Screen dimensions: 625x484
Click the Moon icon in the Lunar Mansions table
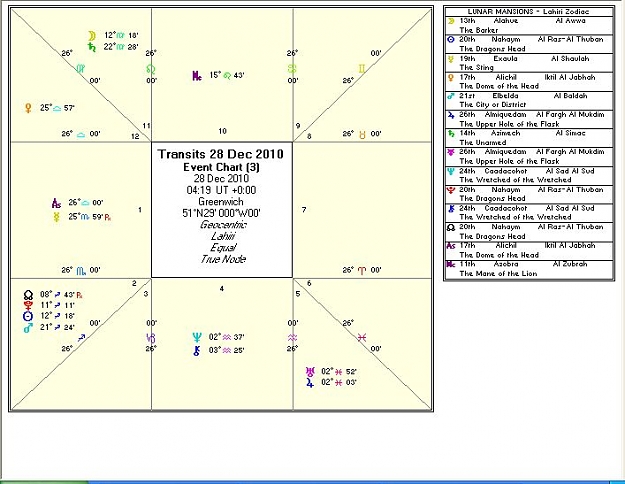(x=451, y=21)
